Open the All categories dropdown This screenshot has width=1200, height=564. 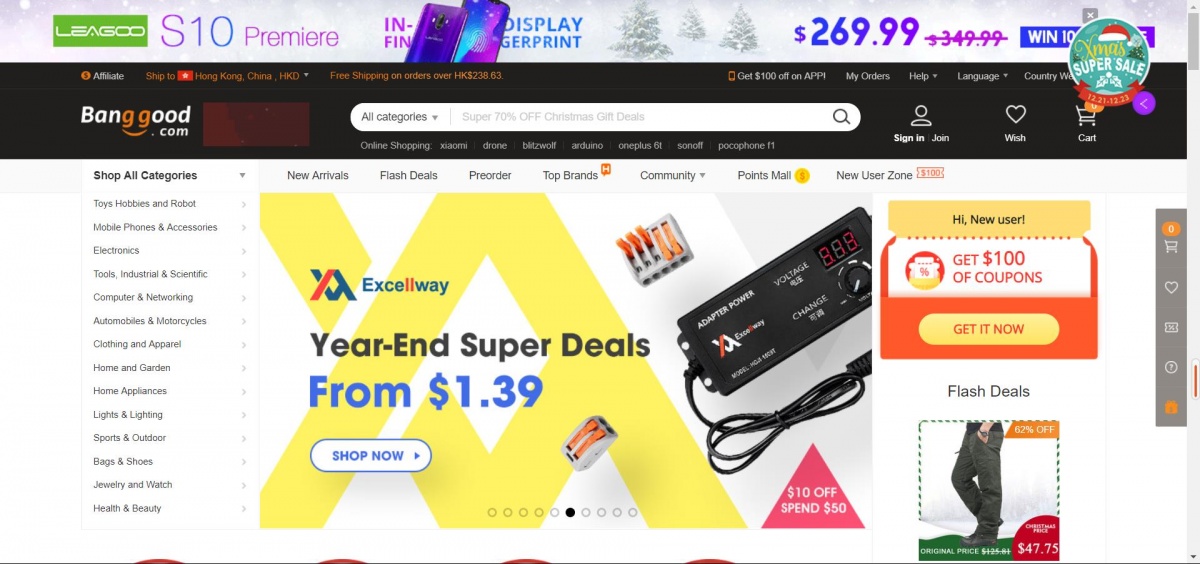tap(400, 117)
